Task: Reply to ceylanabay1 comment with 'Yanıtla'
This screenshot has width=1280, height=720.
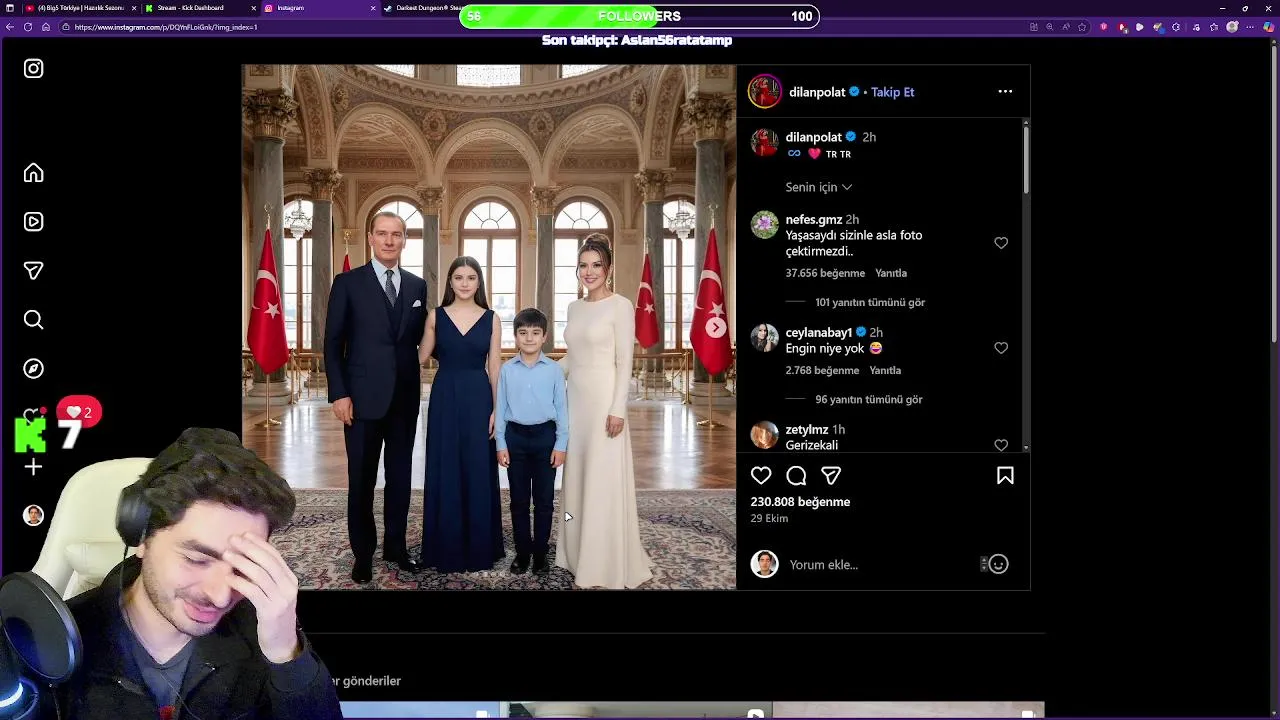Action: [885, 370]
